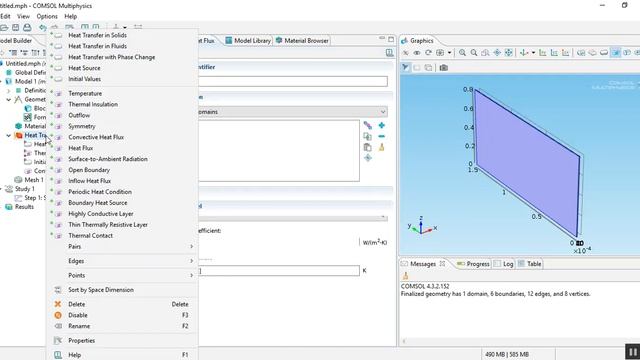
Task: Select Global Definitions tree node
Action: (x=30, y=73)
